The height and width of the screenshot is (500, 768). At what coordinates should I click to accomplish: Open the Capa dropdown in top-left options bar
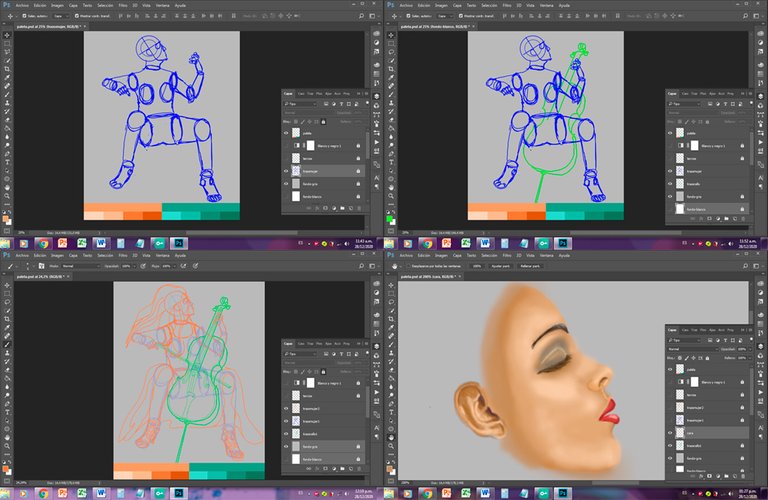click(59, 16)
